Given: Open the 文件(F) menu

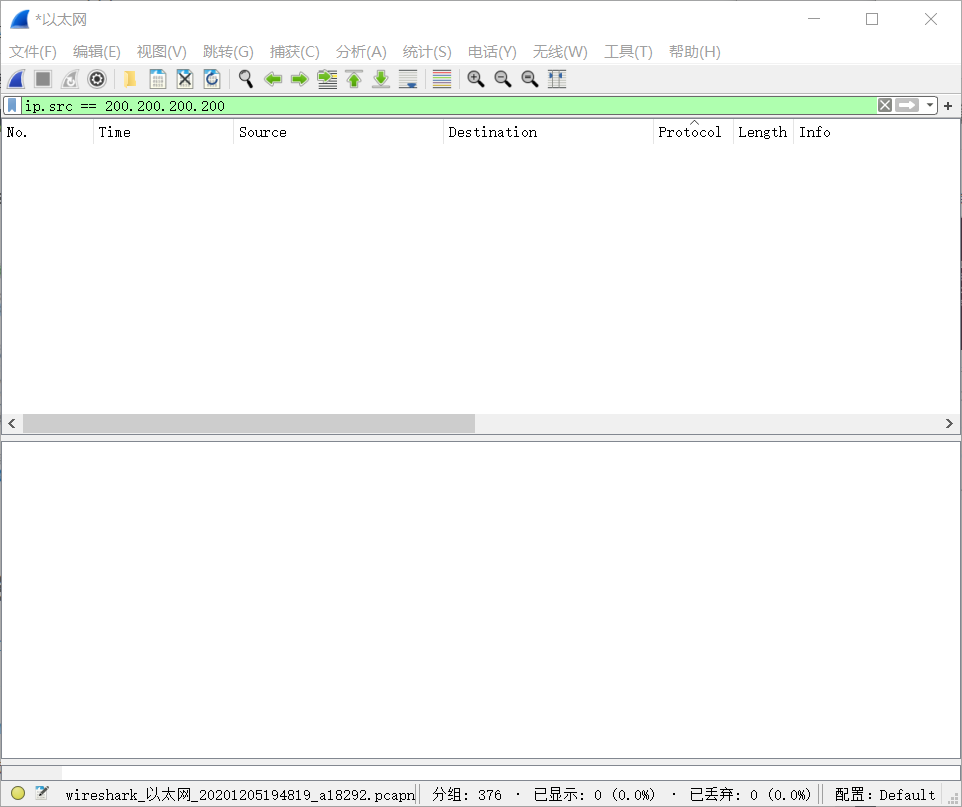Looking at the screenshot, I should pyautogui.click(x=33, y=52).
